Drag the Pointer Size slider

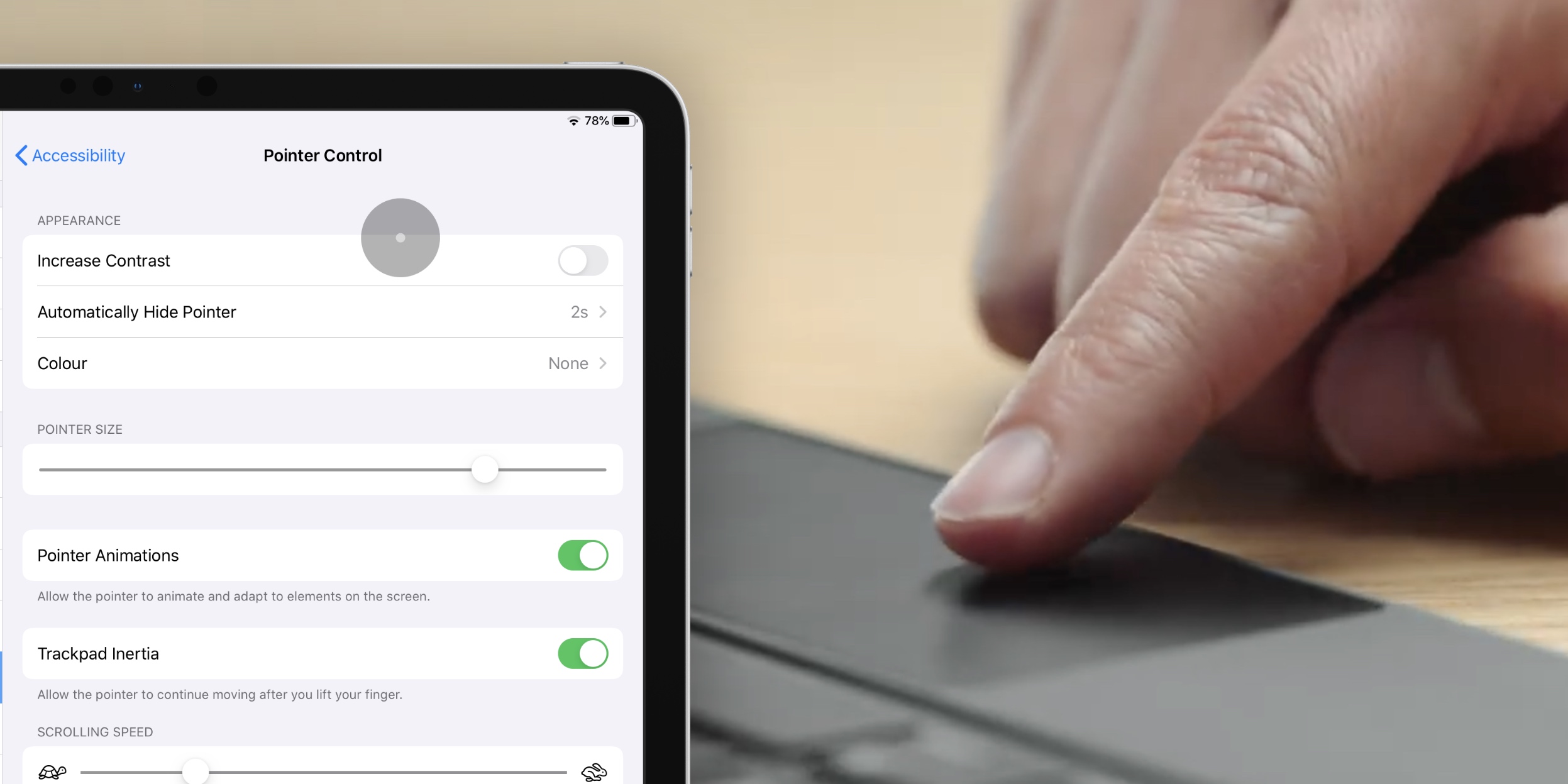coord(485,470)
